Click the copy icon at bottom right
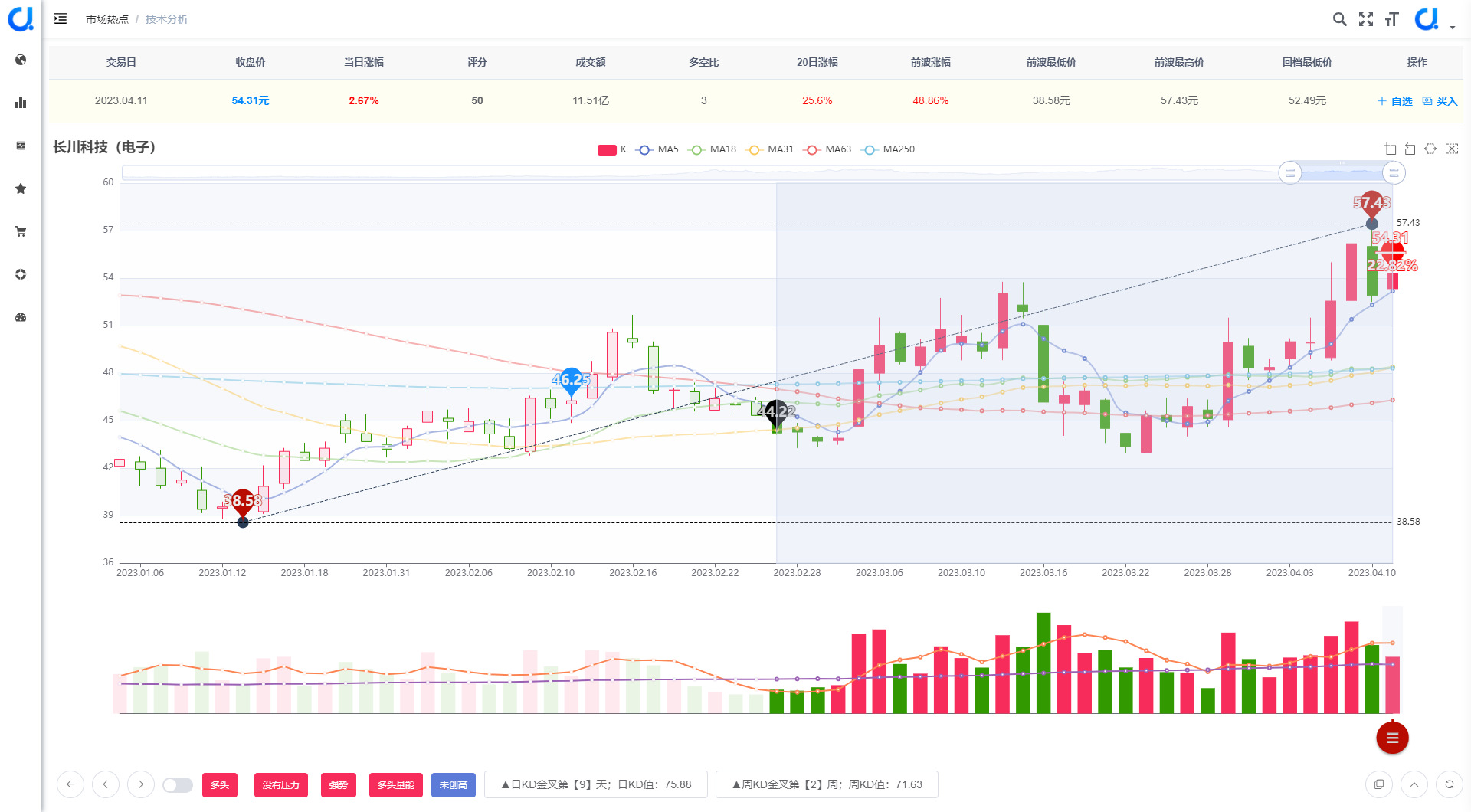 click(1379, 784)
